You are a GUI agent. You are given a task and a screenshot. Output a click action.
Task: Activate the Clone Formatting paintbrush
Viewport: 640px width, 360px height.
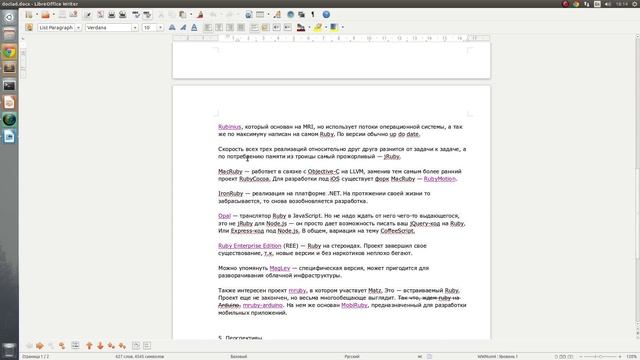coord(200,15)
